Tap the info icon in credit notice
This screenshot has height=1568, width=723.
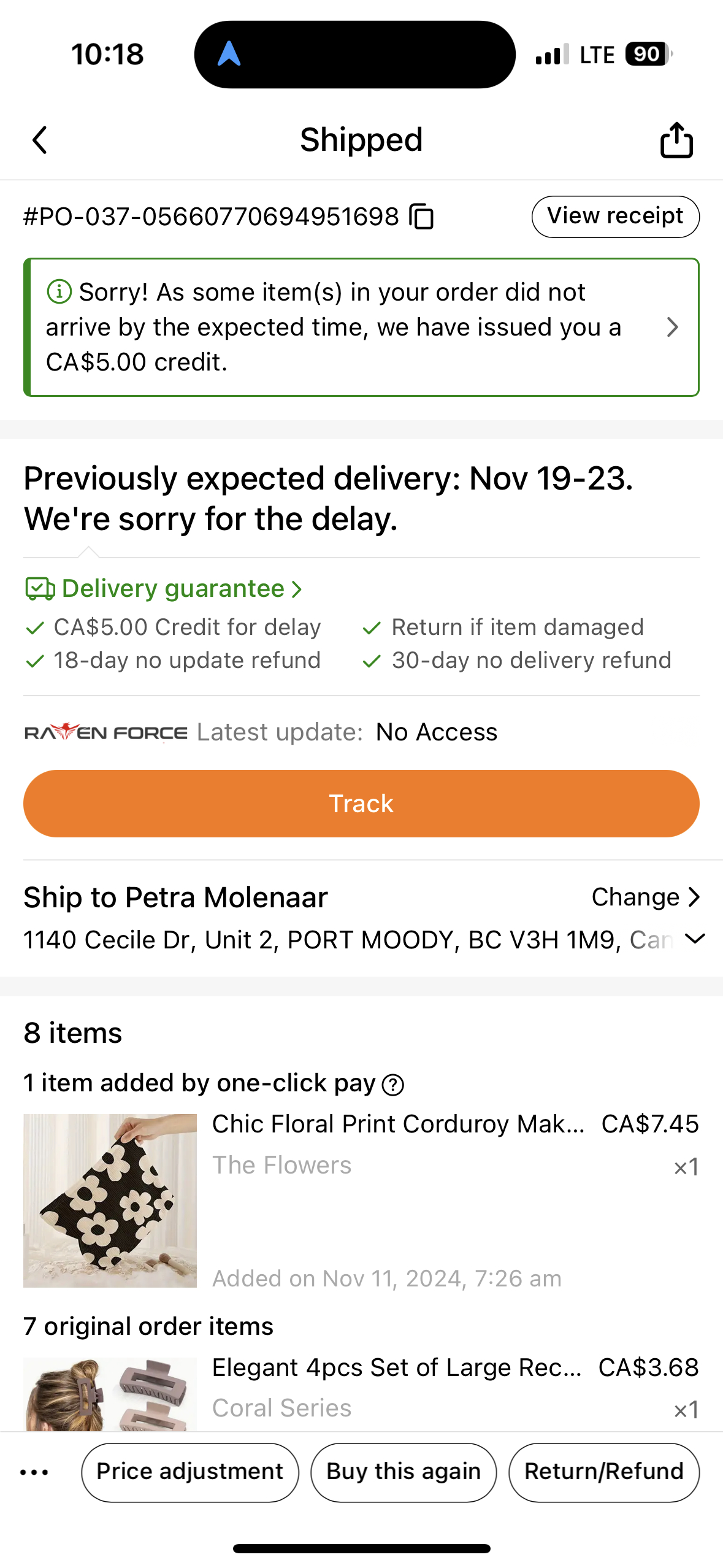[59, 291]
